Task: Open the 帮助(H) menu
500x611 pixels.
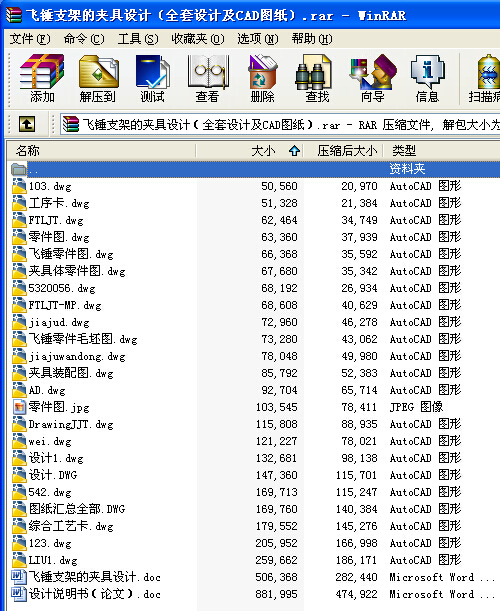Action: pyautogui.click(x=312, y=39)
